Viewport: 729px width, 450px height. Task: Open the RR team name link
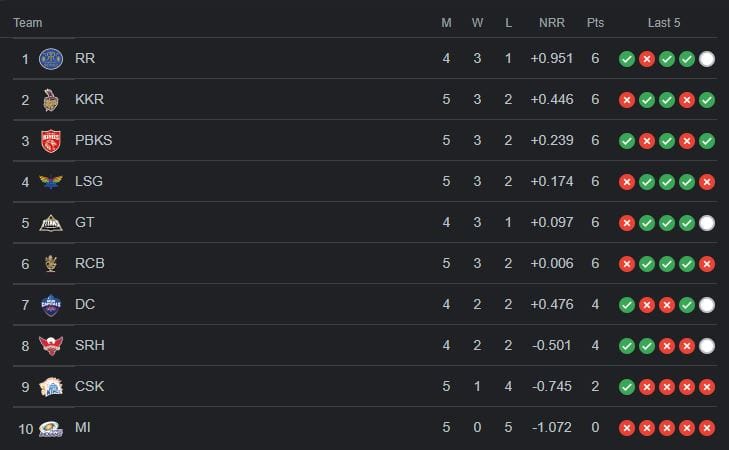pos(85,59)
